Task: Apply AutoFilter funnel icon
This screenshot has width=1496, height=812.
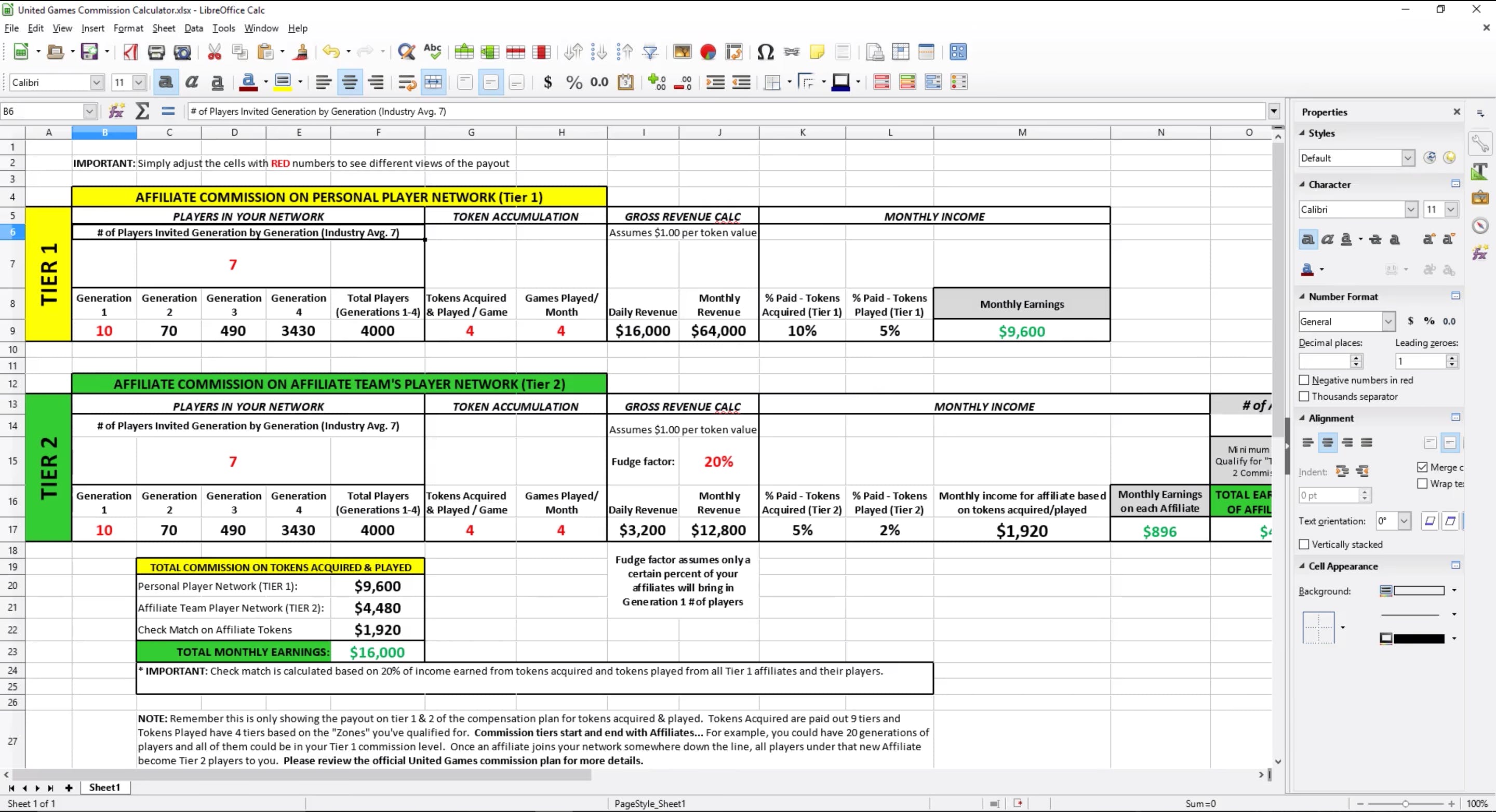Action: click(x=650, y=52)
